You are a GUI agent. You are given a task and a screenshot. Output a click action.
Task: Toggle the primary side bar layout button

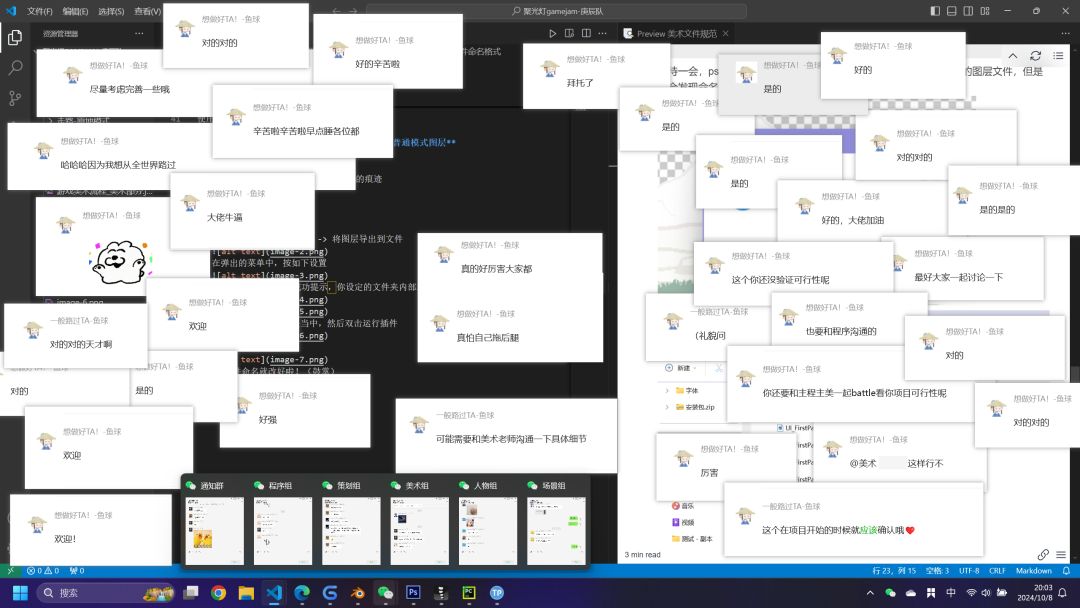(x=935, y=11)
